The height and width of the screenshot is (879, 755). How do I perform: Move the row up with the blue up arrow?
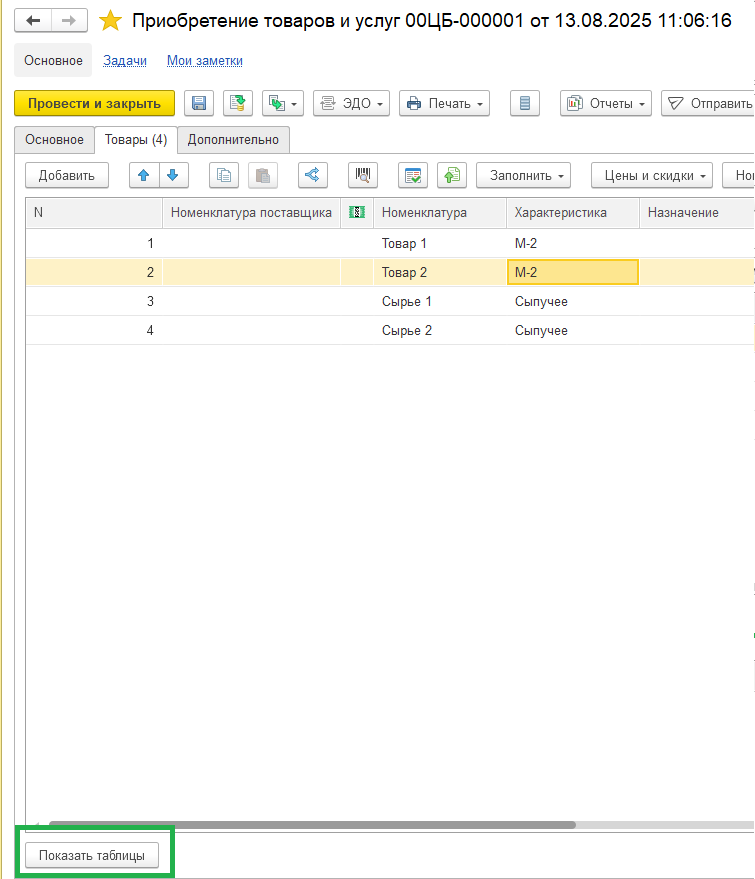144,175
